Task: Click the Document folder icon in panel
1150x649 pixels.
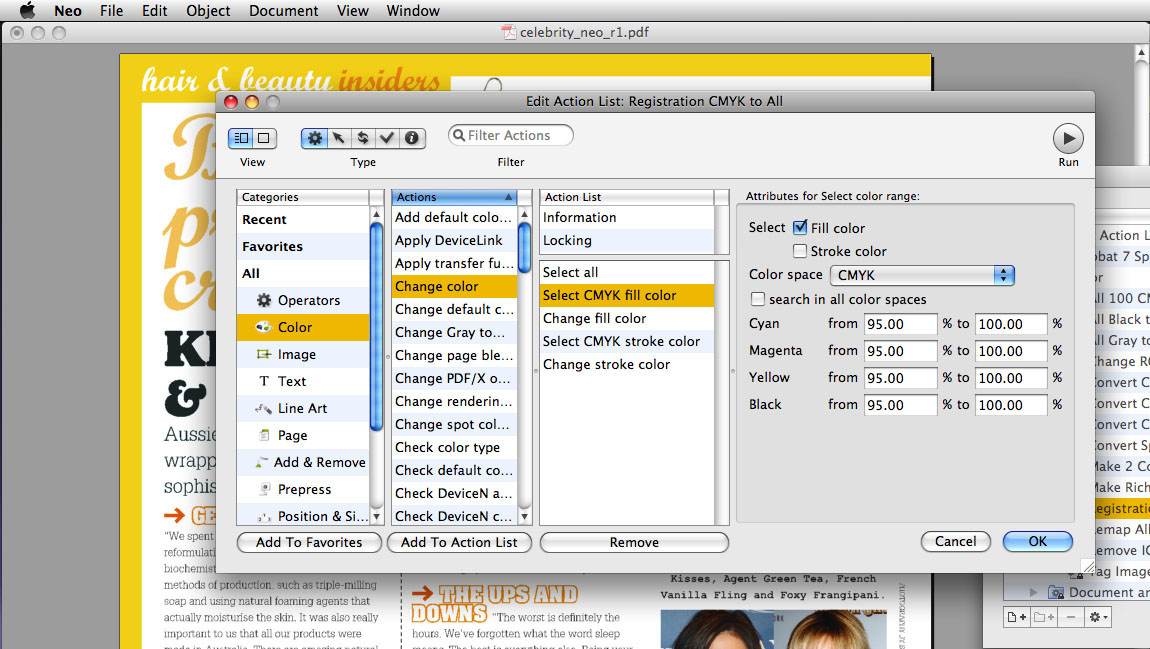Action: click(1056, 593)
